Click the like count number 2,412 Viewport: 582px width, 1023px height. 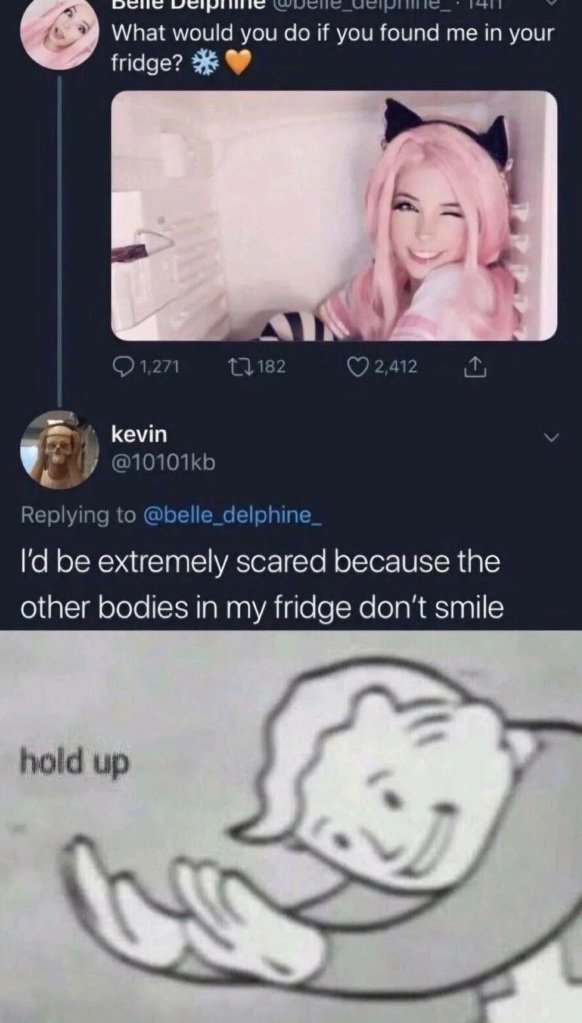395,368
